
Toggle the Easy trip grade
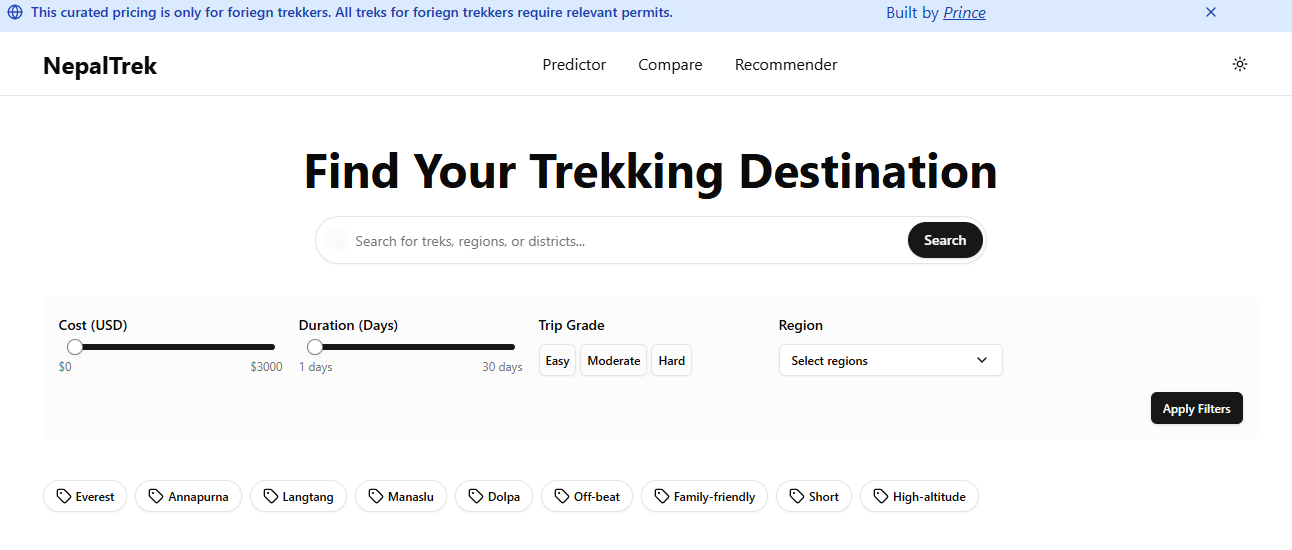[557, 361]
